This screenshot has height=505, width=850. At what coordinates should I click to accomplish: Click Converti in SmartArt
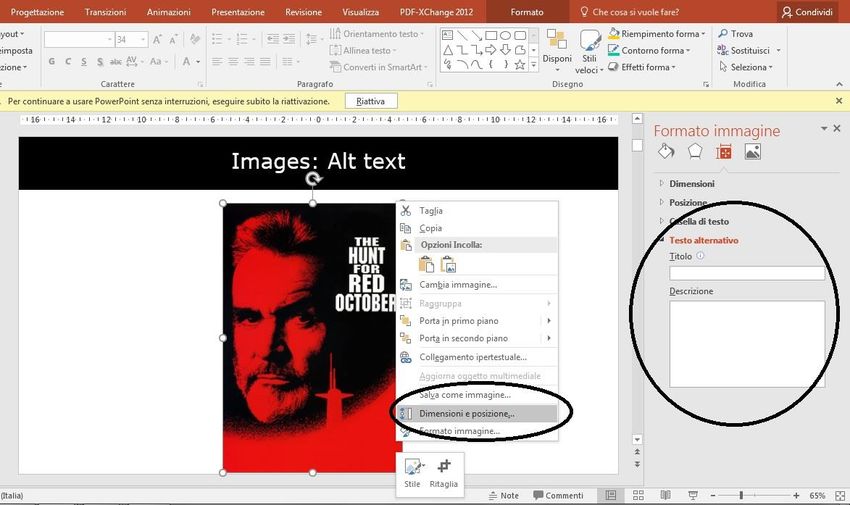coord(378,67)
